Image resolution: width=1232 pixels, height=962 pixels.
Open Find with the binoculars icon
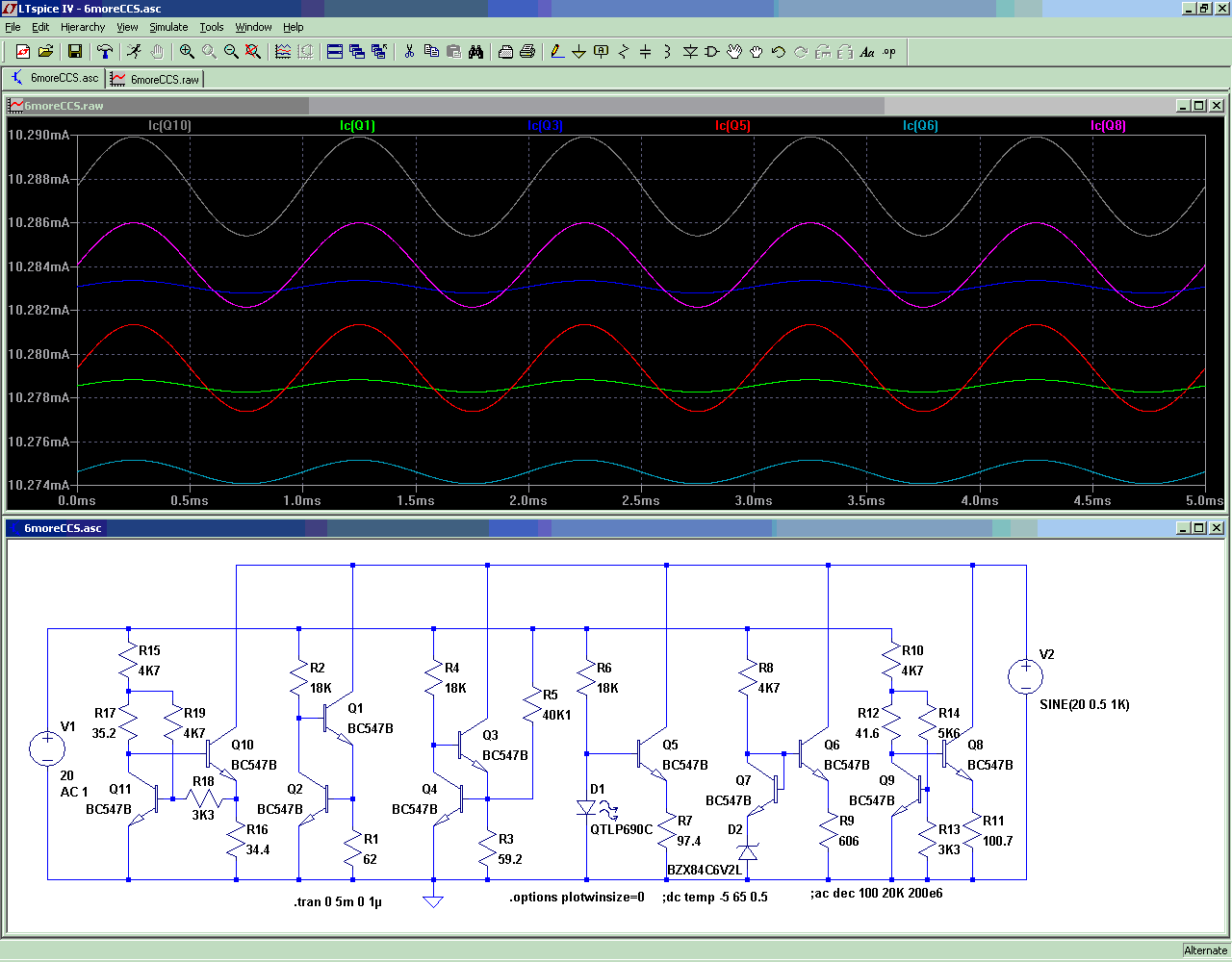point(475,52)
